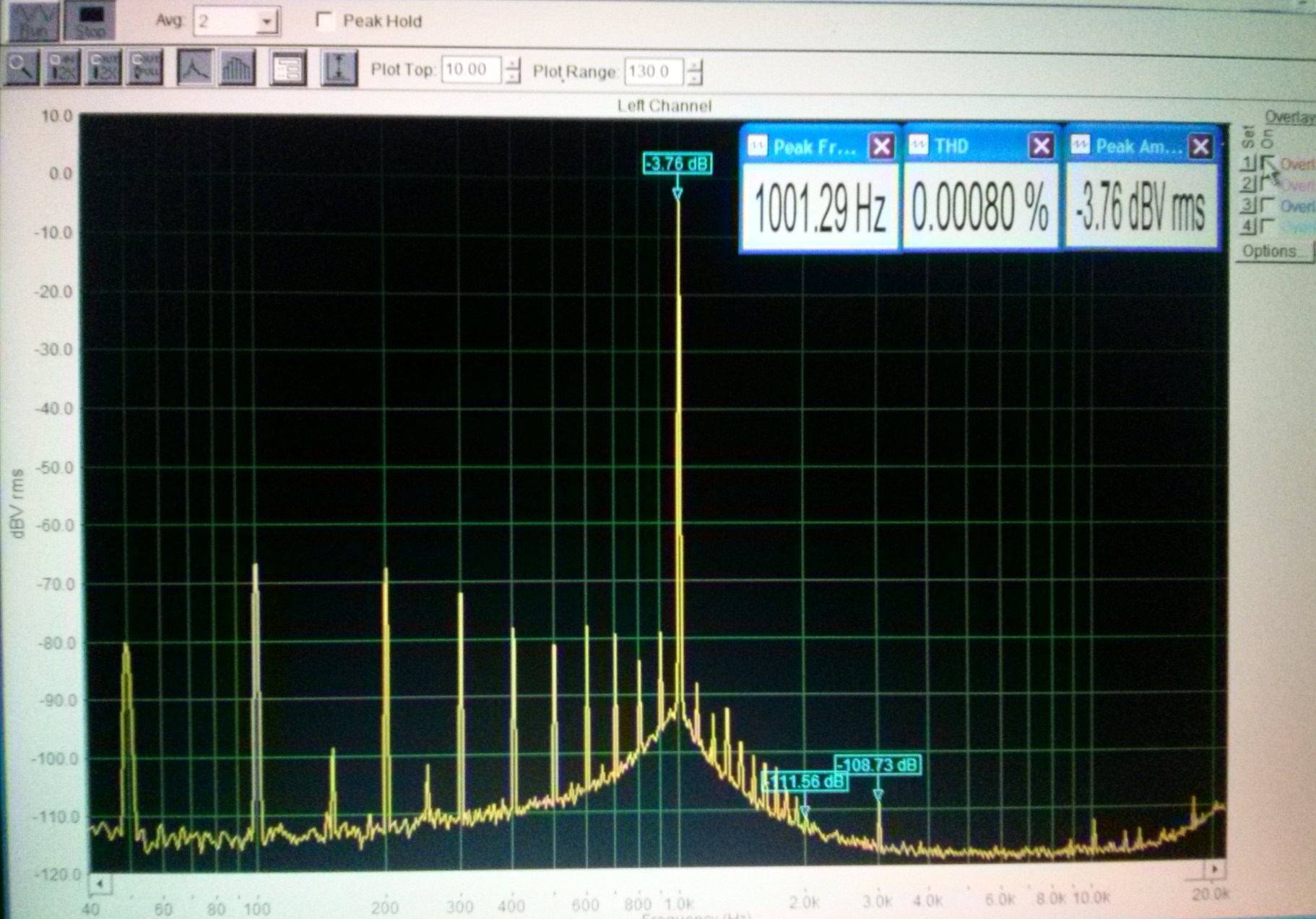
Task: Click the Plot Range input field
Action: coord(654,71)
